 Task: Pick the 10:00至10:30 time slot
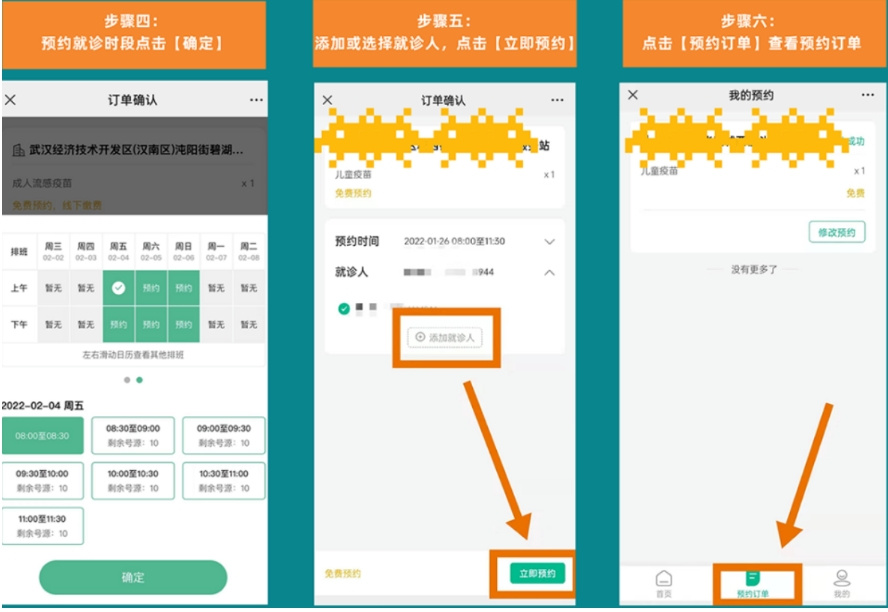coord(133,481)
